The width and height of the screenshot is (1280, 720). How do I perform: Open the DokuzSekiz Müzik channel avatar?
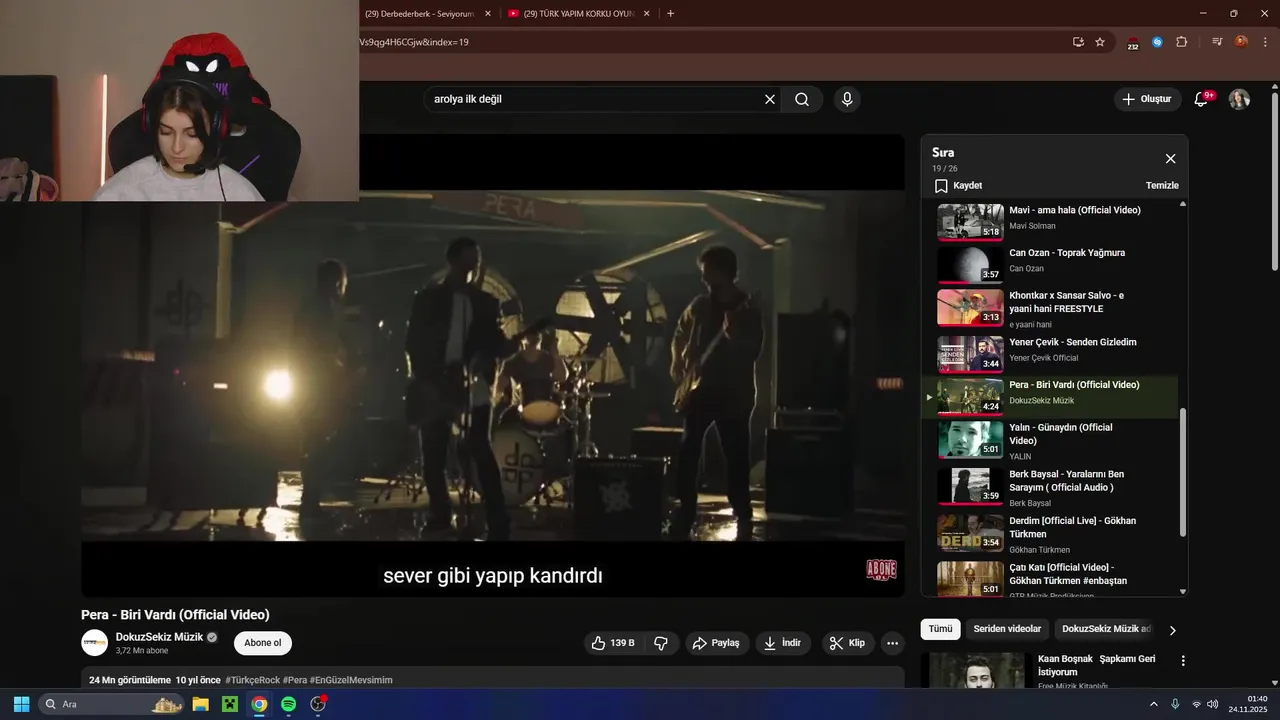(94, 643)
